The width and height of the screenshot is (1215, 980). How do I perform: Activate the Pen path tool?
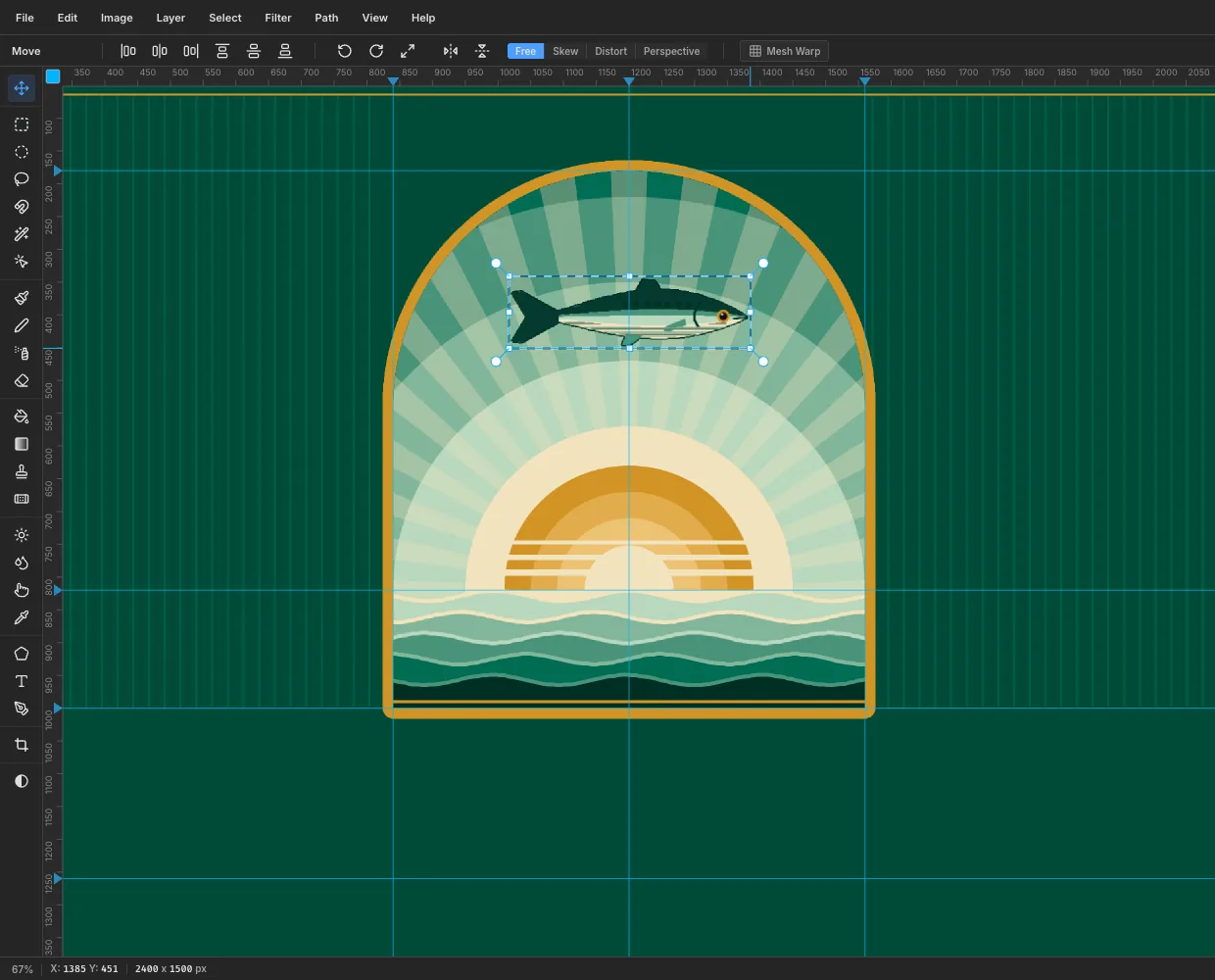click(x=22, y=709)
